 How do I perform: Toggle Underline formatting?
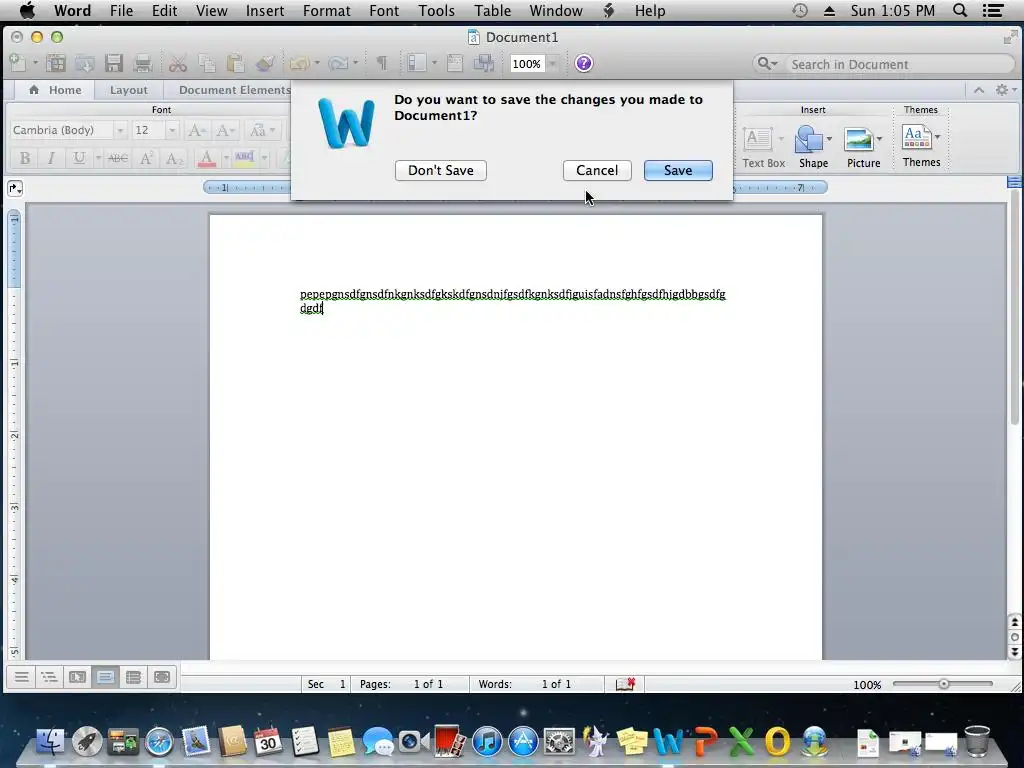pos(79,158)
